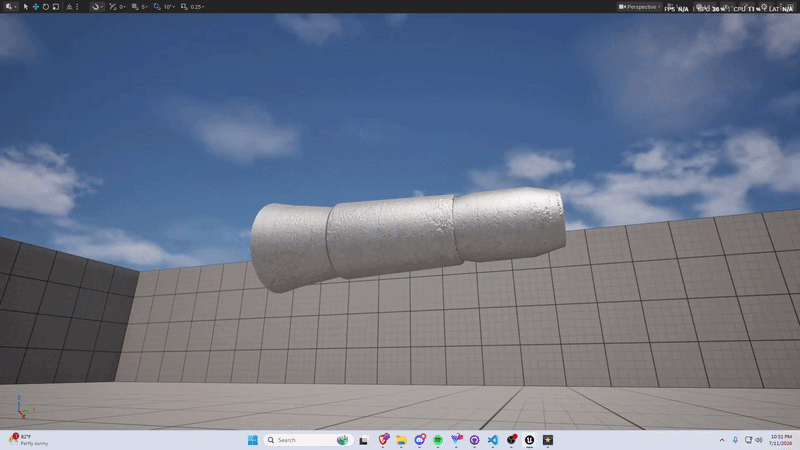
Task: Activate the Rotate gizmo tool
Action: click(x=45, y=7)
